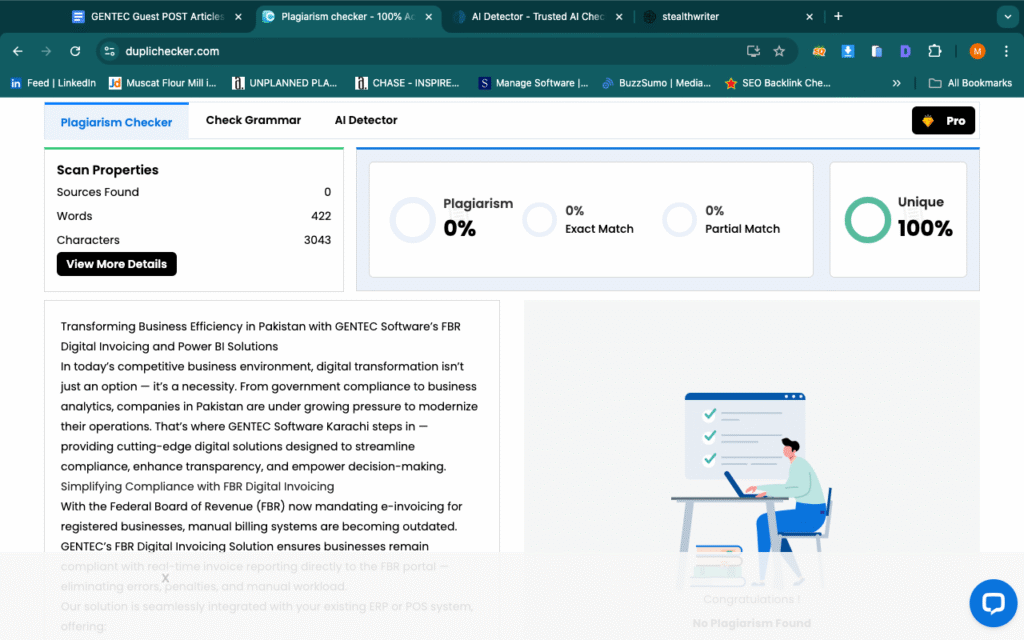Switch to the AI Detector tab
Screen dimensions: 1024x640
365,119
